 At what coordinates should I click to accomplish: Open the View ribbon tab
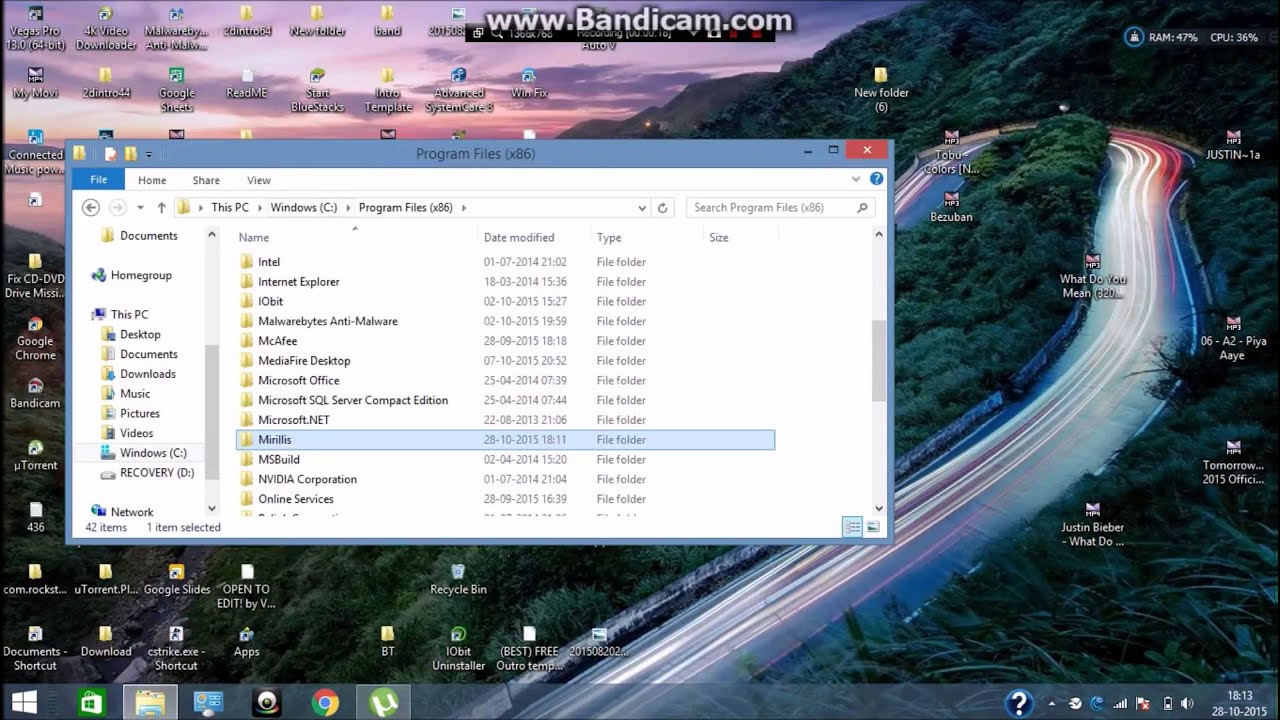(259, 180)
